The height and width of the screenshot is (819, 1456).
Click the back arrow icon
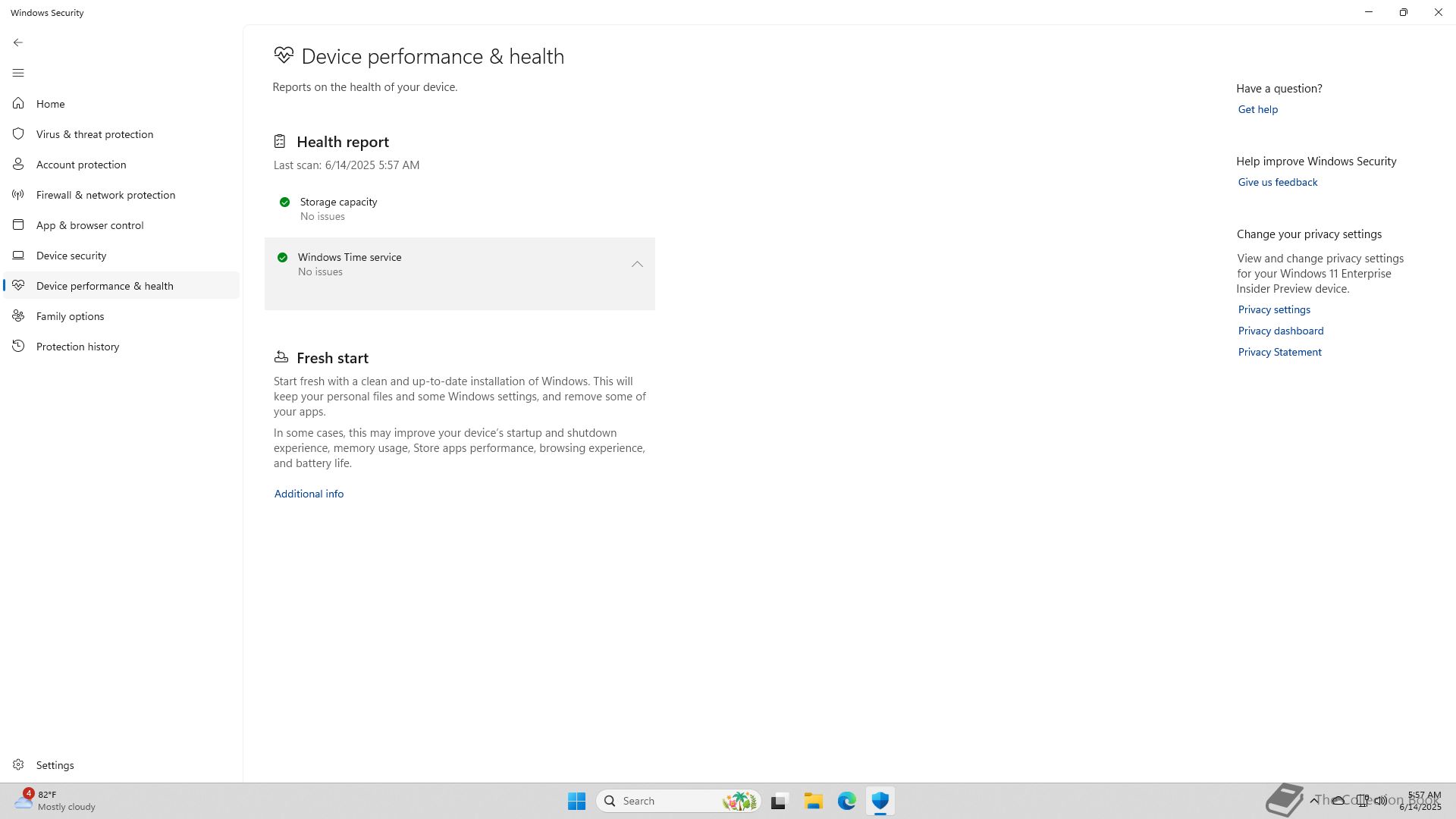pyautogui.click(x=18, y=42)
